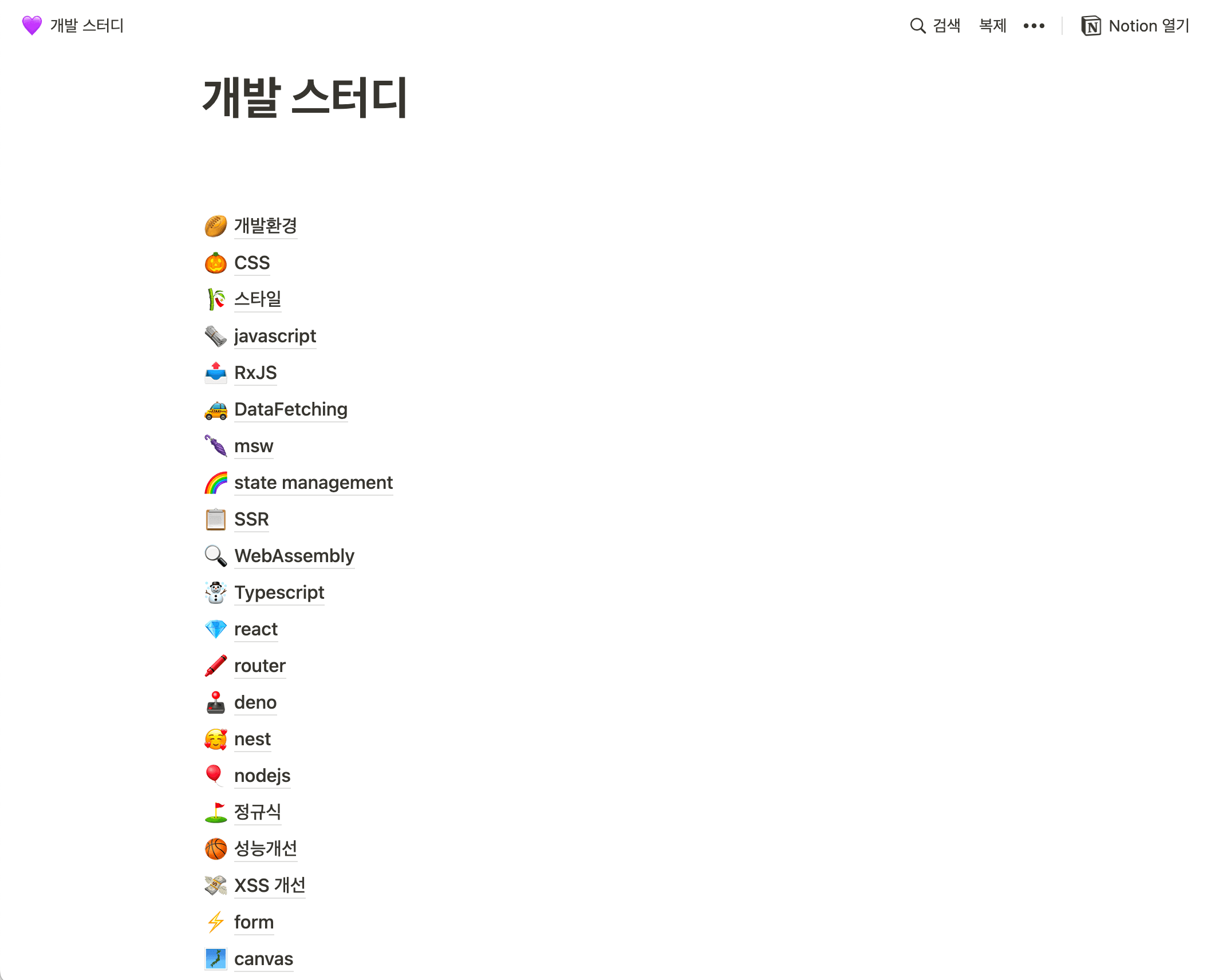Screen dimensions: 1207x980
Task: Click the pumpkin icon beside CSS
Action: click(x=216, y=263)
